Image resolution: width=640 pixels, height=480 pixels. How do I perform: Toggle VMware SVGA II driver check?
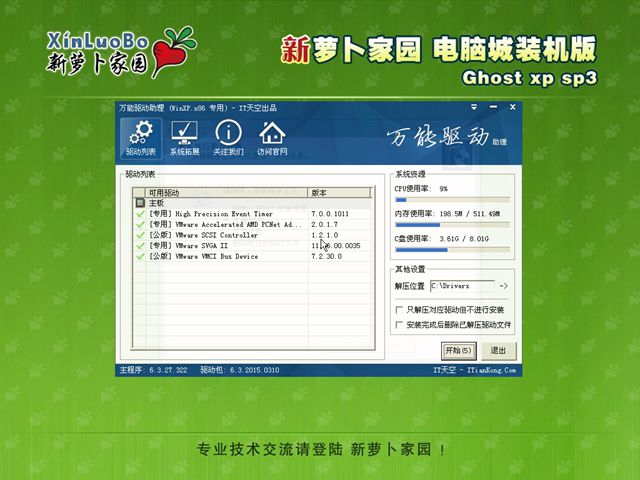tap(140, 246)
